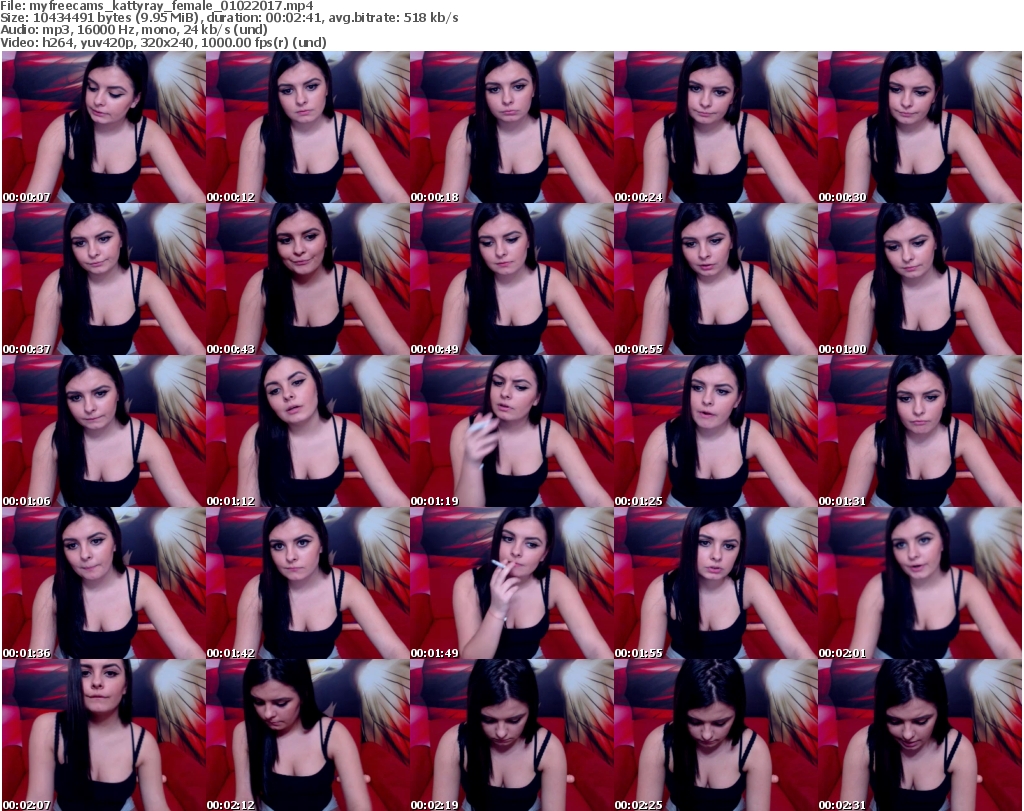Select the thumbnail timestamped 00:00:30
The height and width of the screenshot is (811, 1024).
pyautogui.click(x=920, y=127)
